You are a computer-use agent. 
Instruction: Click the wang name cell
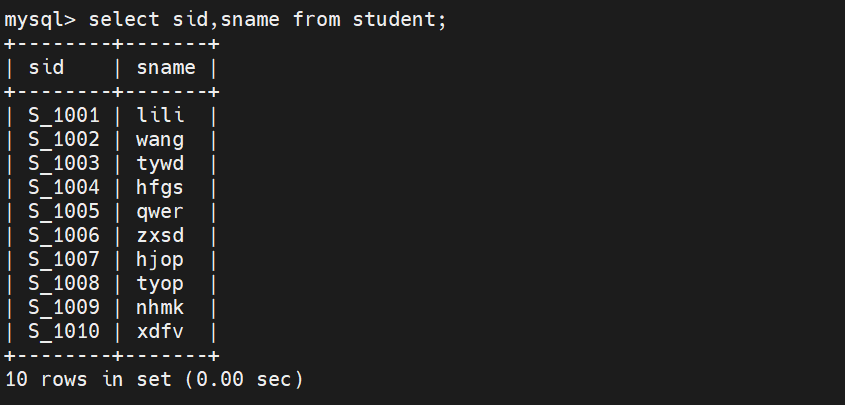click(x=160, y=139)
